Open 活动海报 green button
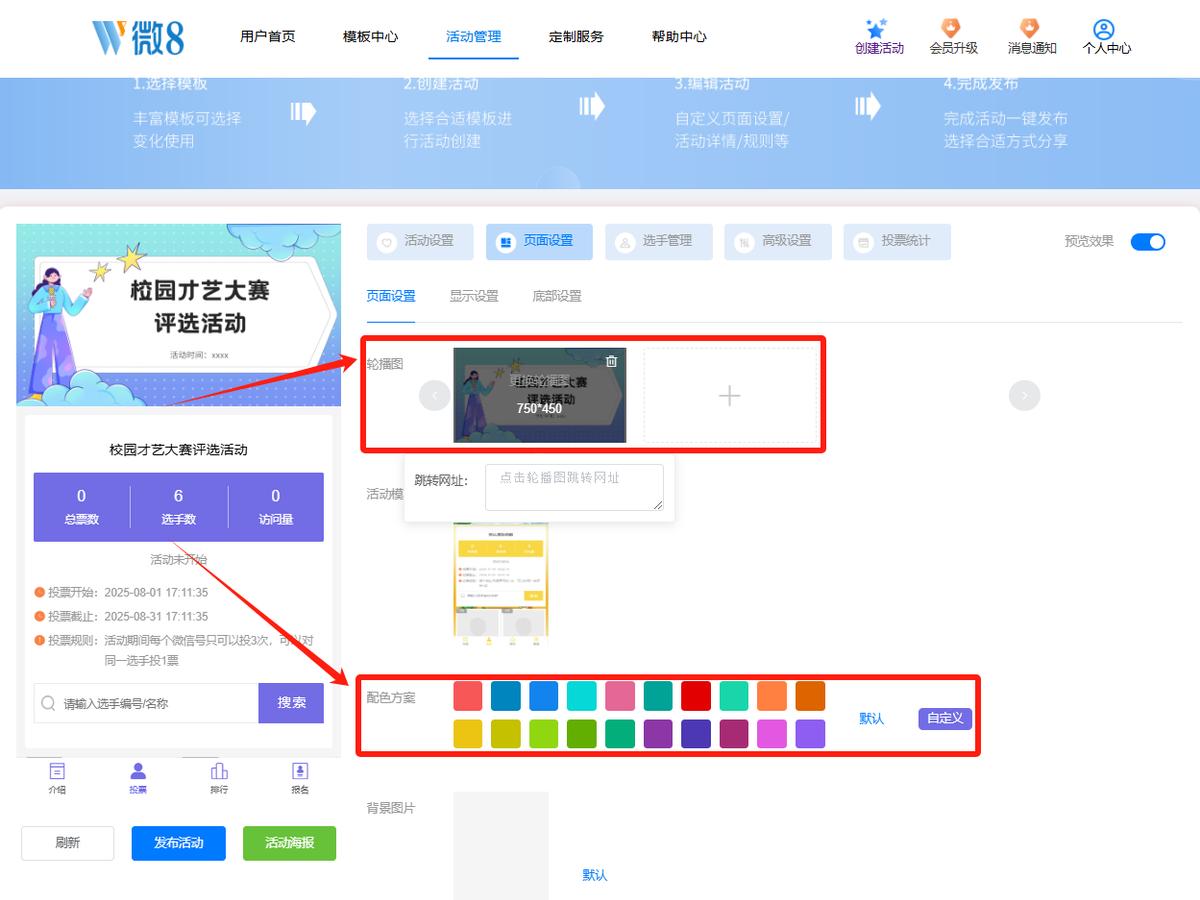 click(x=290, y=843)
